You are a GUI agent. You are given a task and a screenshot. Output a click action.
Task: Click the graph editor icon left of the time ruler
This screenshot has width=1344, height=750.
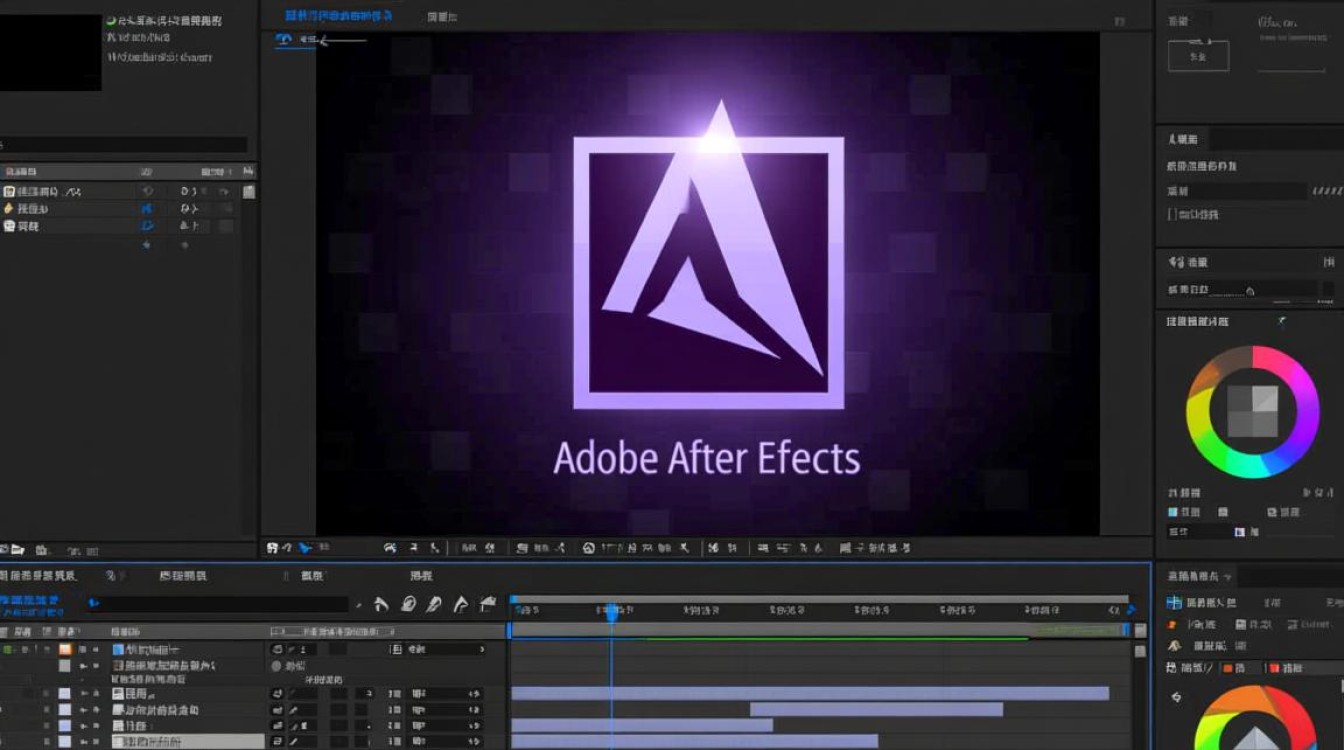(x=488, y=604)
